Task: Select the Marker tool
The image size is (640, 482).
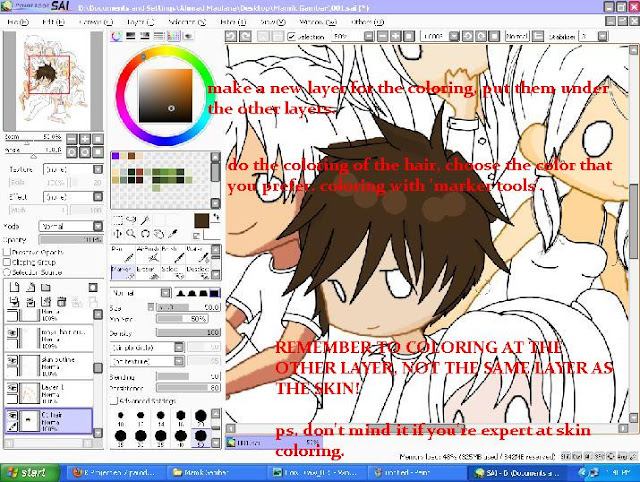Action: coord(123,272)
